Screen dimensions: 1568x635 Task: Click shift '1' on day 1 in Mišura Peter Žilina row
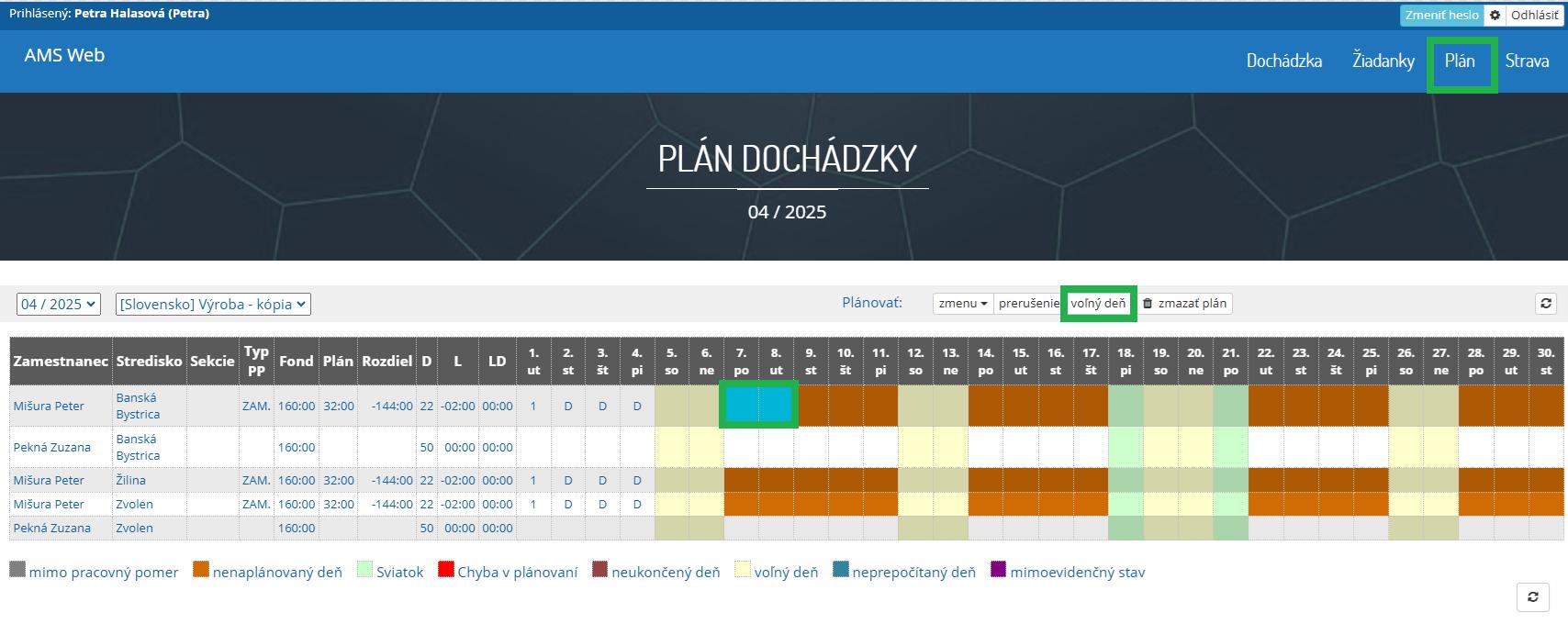coord(533,480)
